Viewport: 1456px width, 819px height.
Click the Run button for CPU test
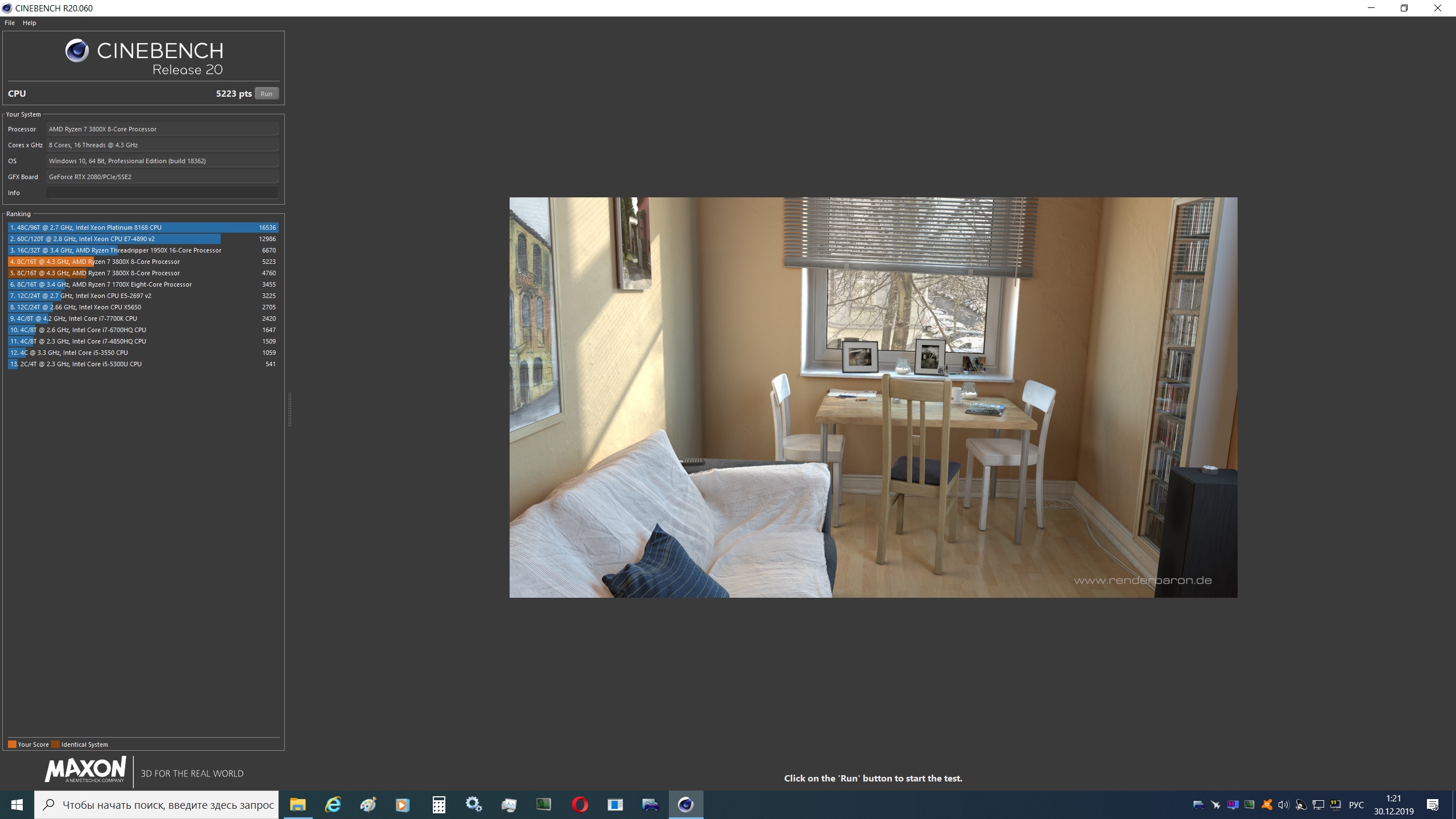(266, 94)
